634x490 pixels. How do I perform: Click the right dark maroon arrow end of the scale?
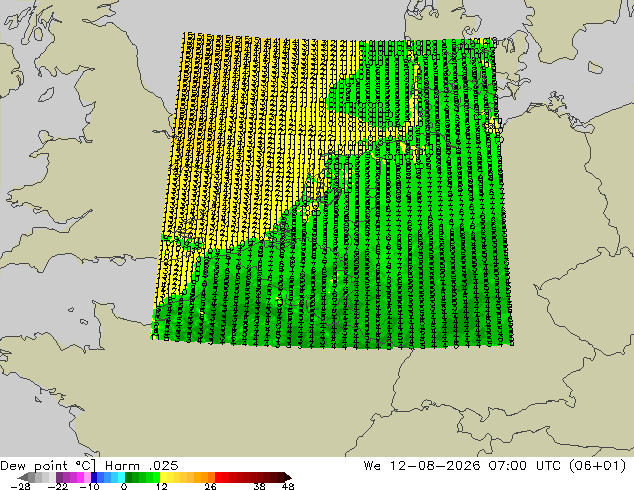[287, 477]
